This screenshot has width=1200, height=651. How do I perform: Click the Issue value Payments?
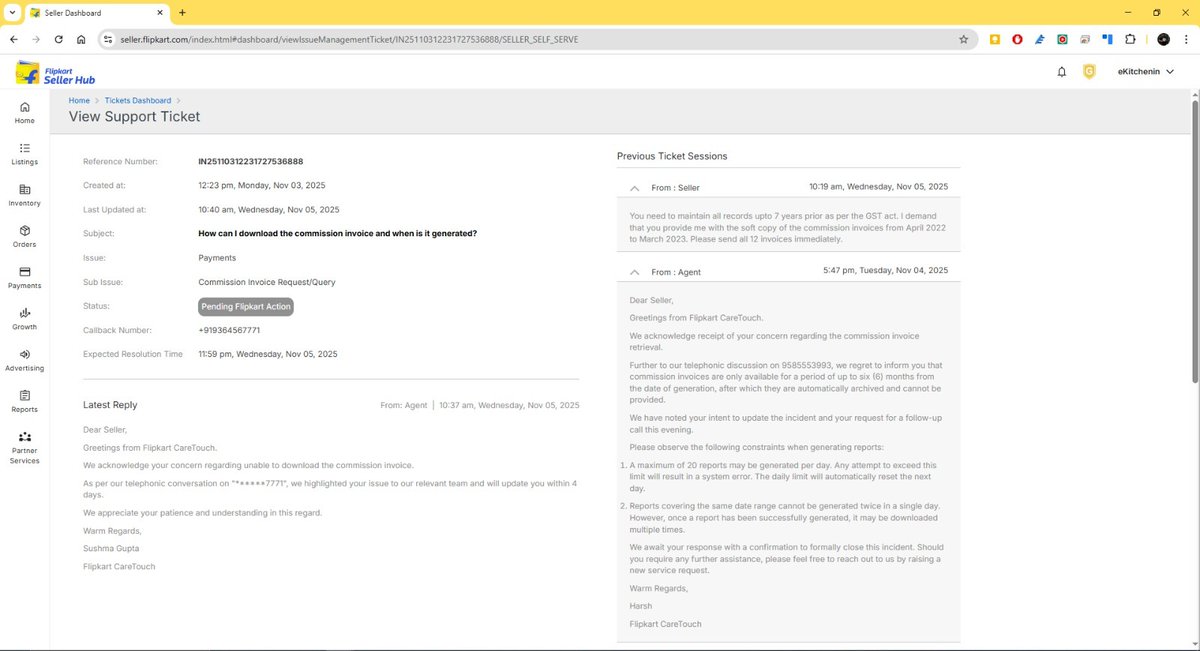217,258
